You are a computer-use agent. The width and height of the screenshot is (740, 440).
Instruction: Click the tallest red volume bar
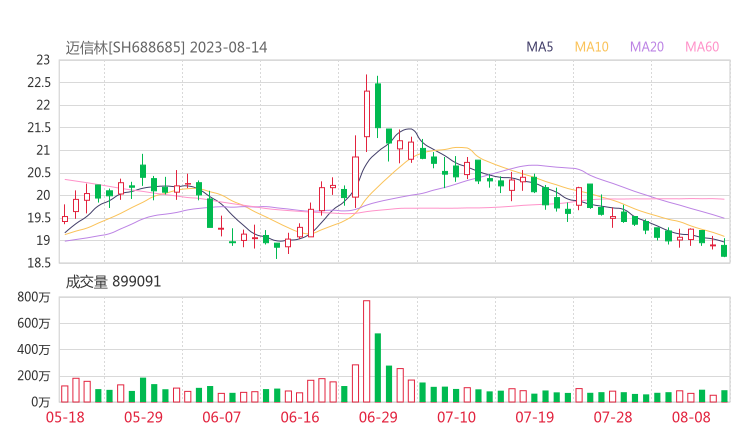367,351
